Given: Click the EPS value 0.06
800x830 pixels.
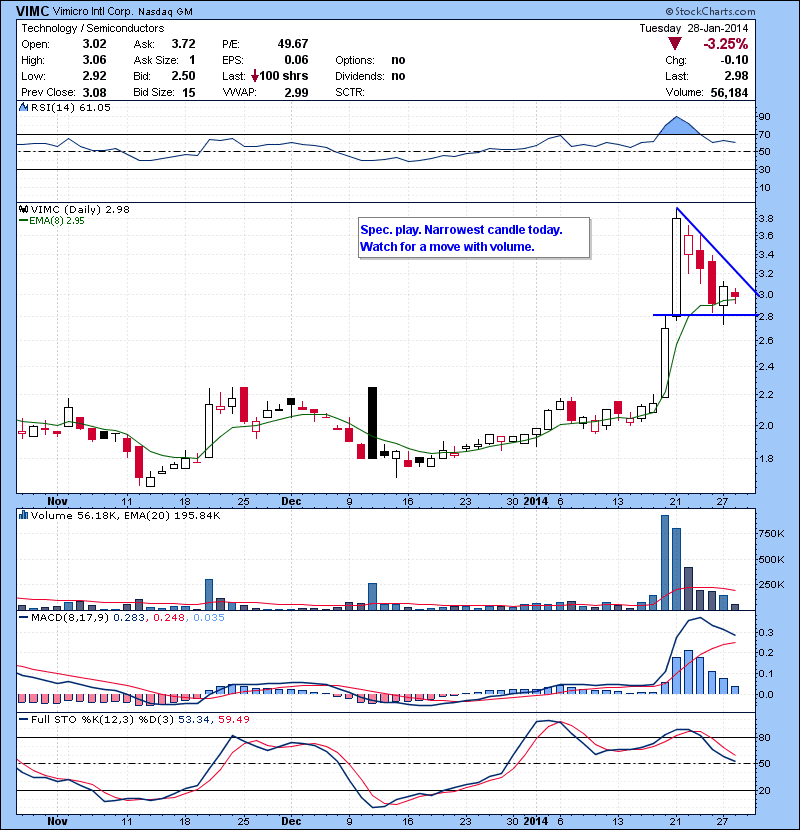Looking at the screenshot, I should pos(296,60).
